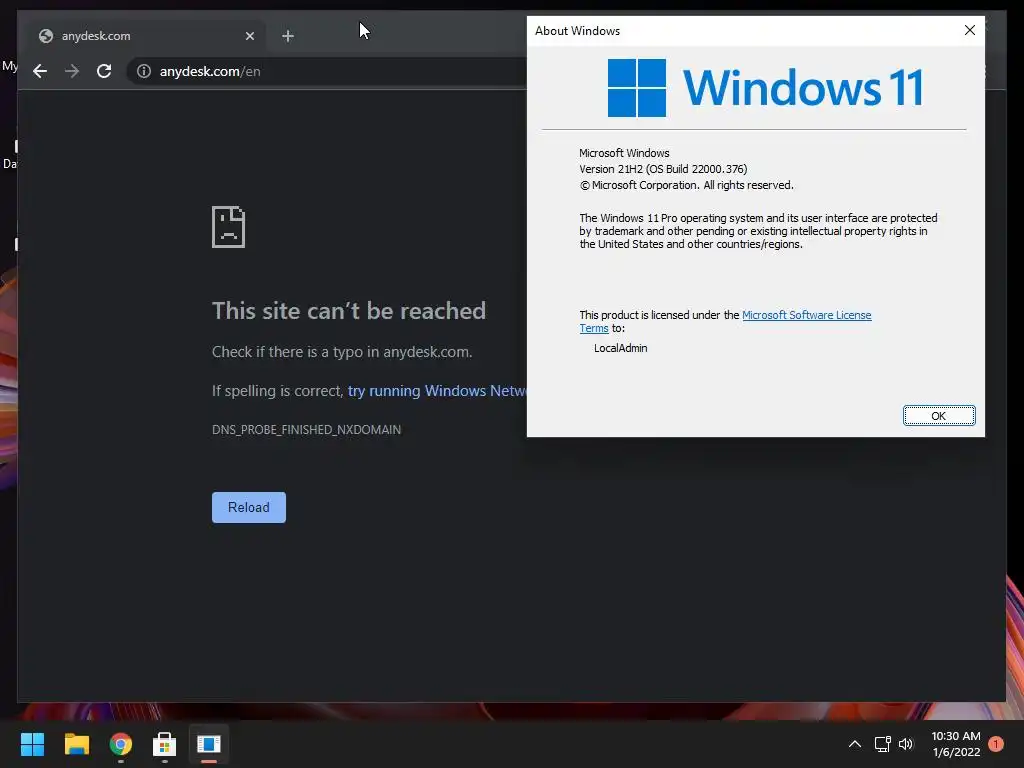Screen dimensions: 1024x768
Task: Click the sad page error icon
Action: 229,227
